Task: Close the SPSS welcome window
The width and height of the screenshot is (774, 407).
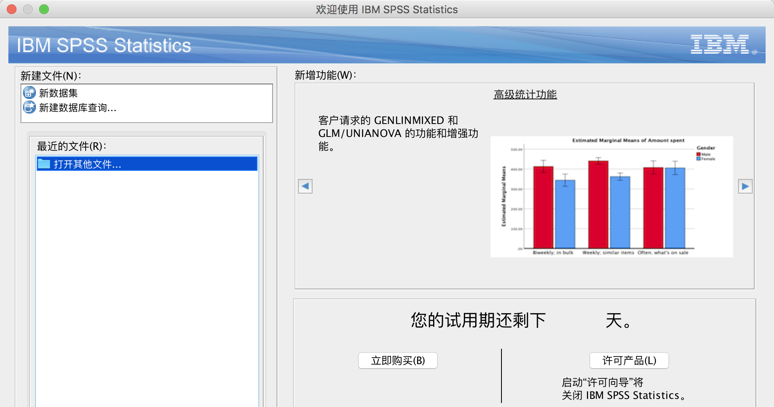Action: coord(12,9)
